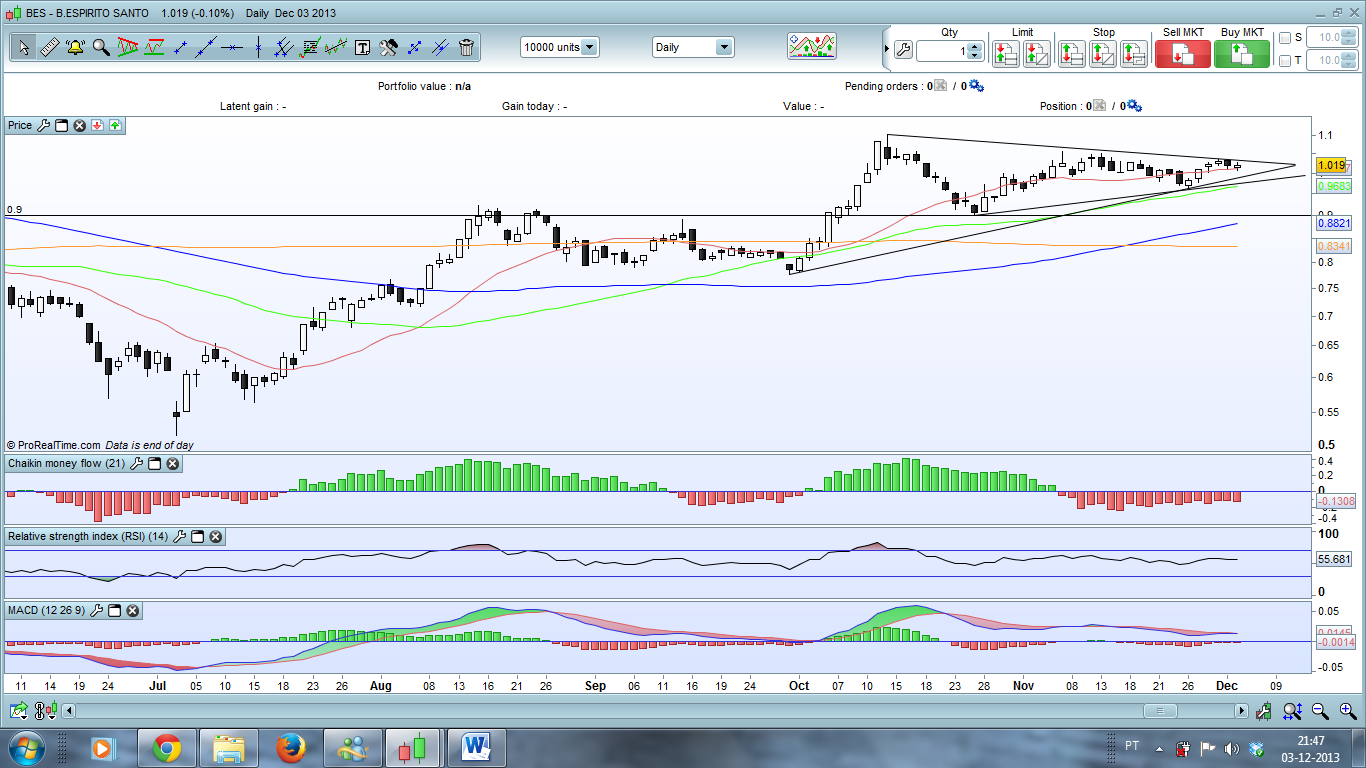Collapse the trading panel arrow
1366x768 pixels.
click(886, 48)
